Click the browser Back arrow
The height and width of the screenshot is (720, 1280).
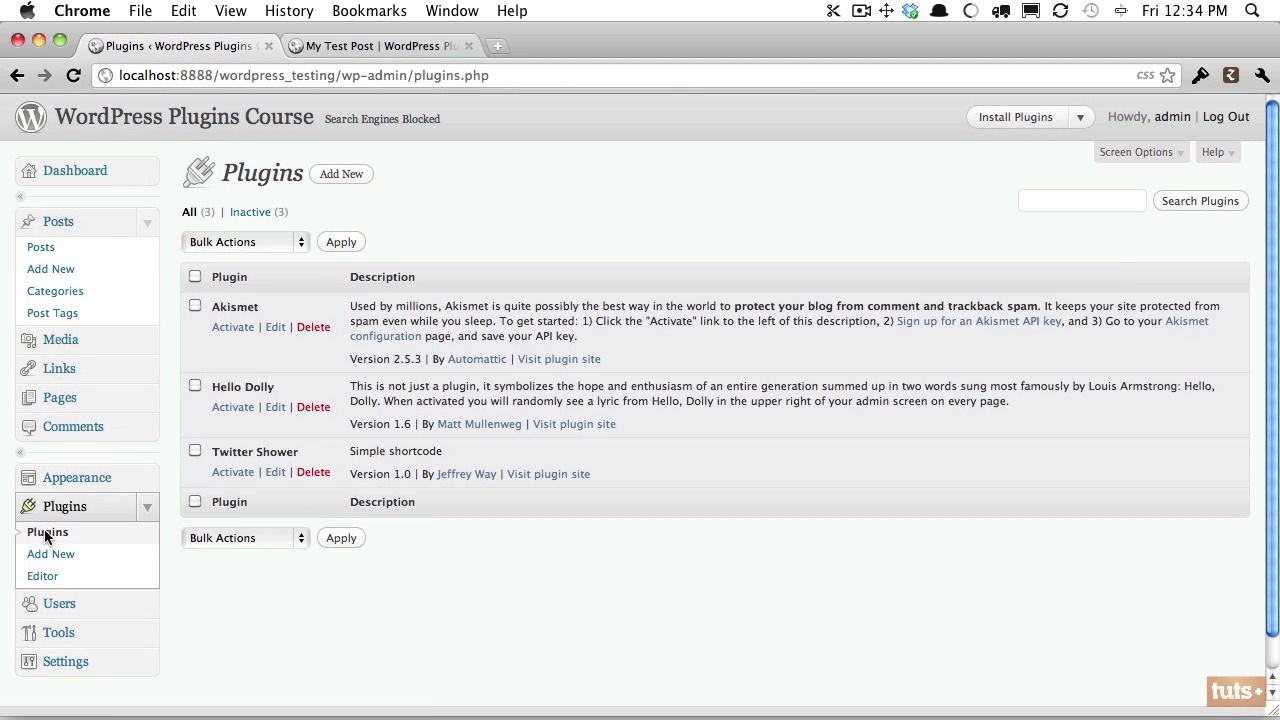tap(17, 75)
